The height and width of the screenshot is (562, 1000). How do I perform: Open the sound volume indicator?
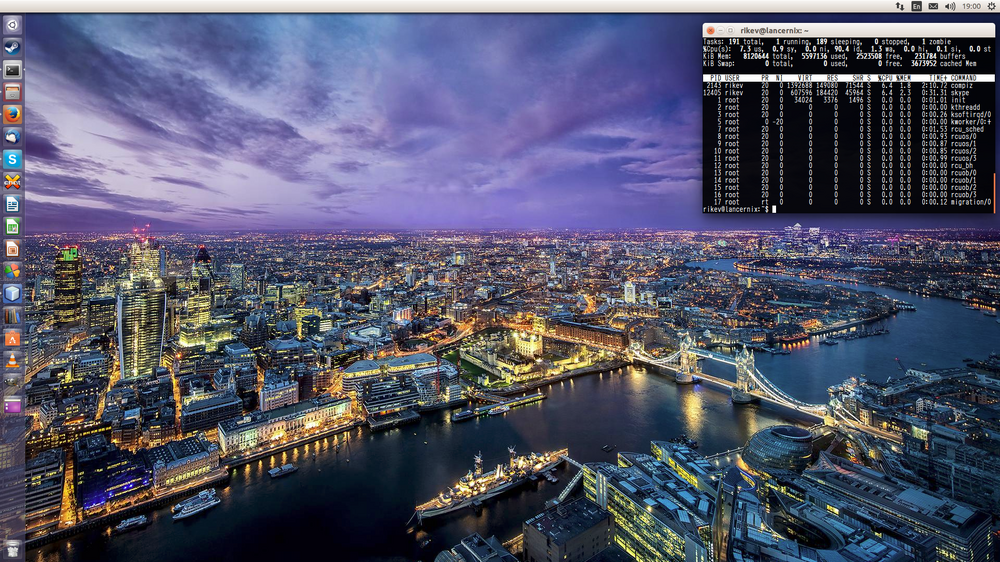(950, 6)
